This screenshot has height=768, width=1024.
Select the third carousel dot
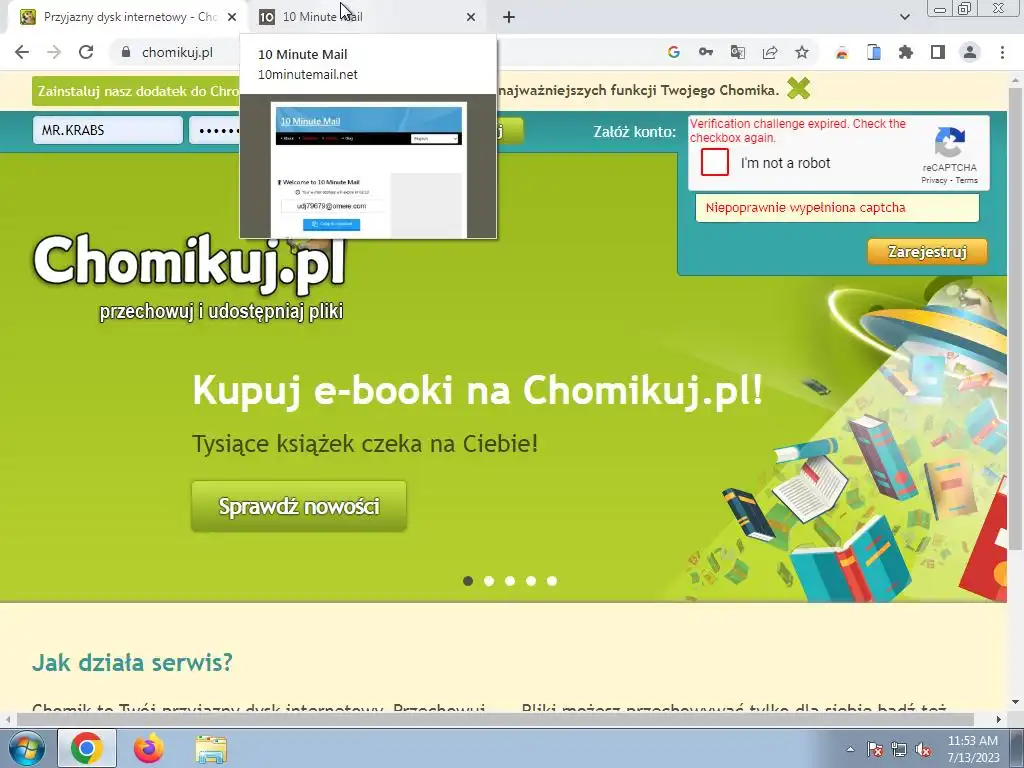509,581
